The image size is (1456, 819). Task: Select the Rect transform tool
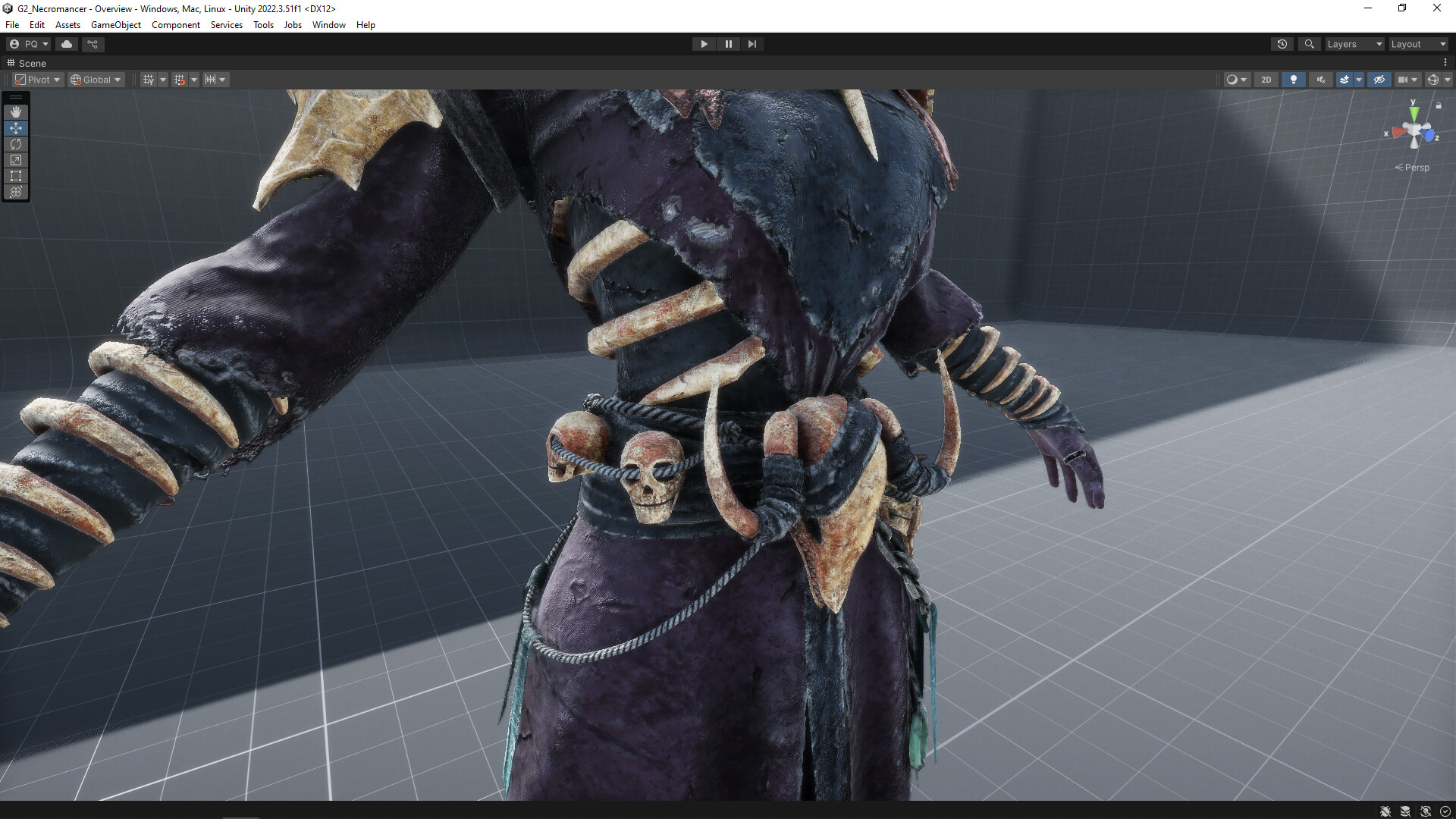tap(16, 176)
